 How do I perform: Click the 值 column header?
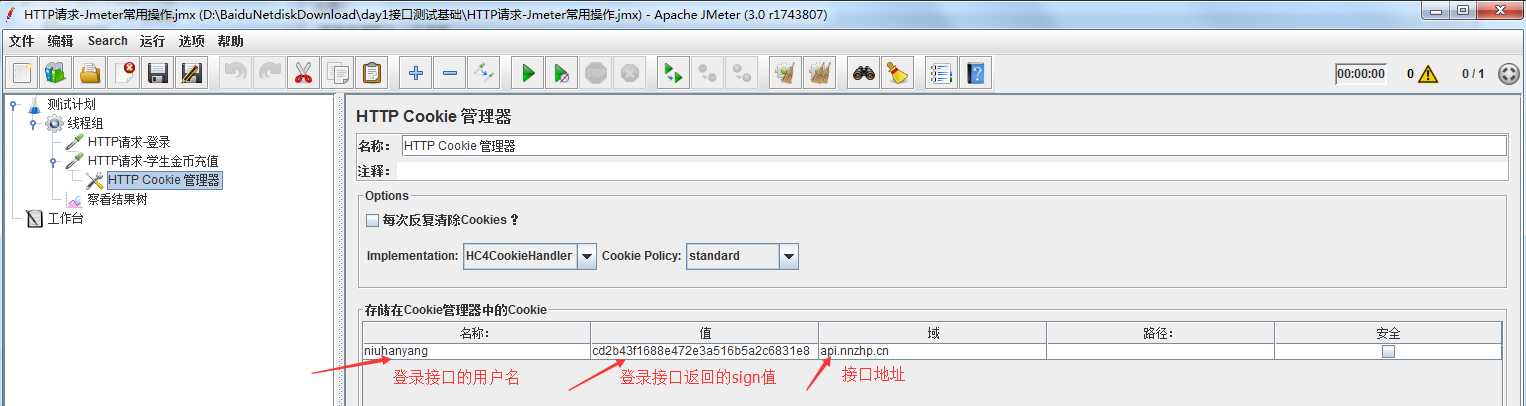pos(704,333)
